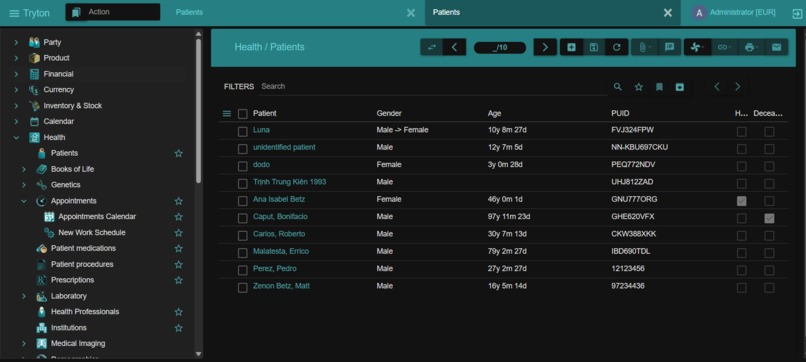Create a new patient record

[571, 47]
